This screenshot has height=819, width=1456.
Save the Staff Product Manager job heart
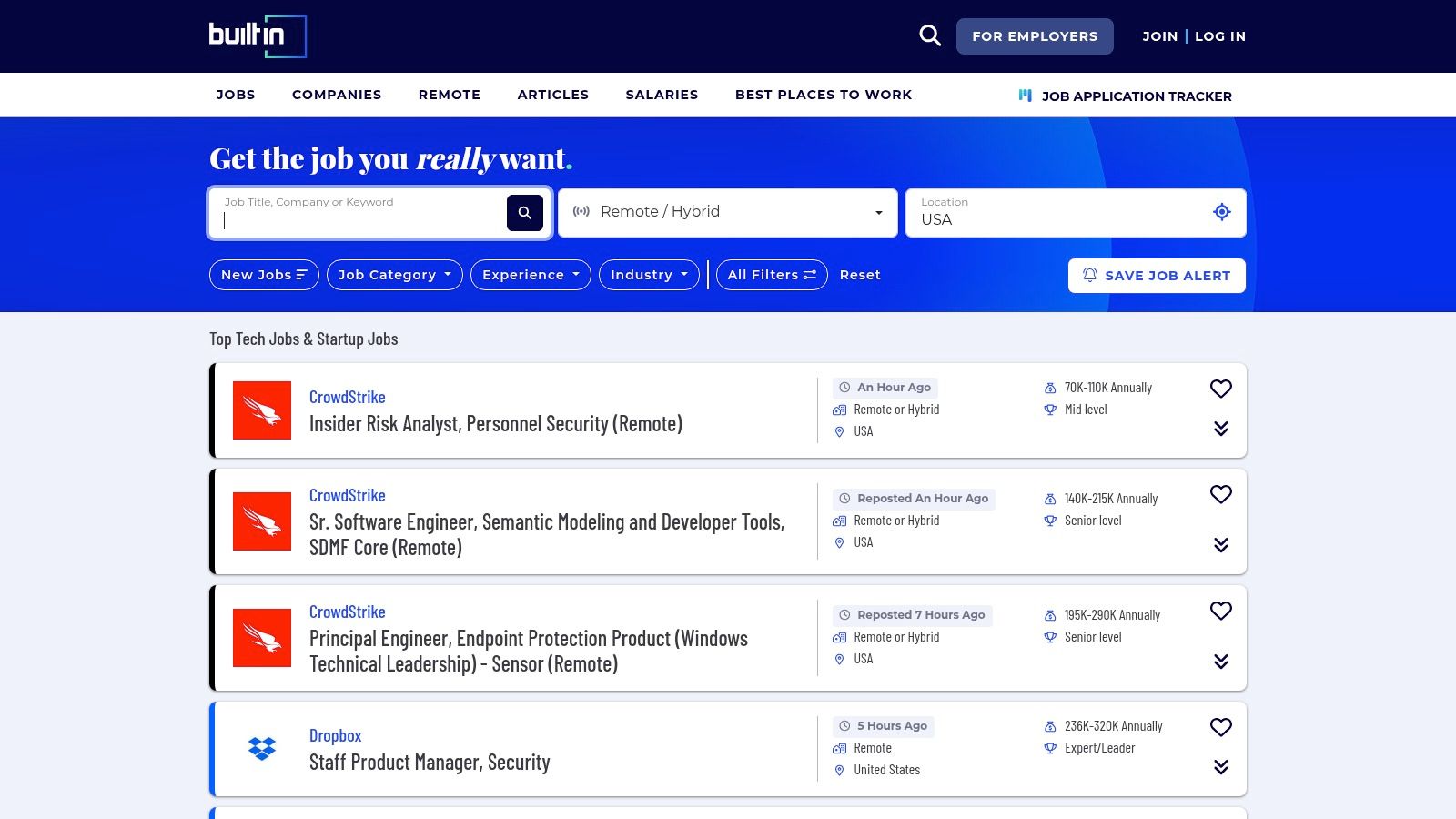tap(1221, 727)
